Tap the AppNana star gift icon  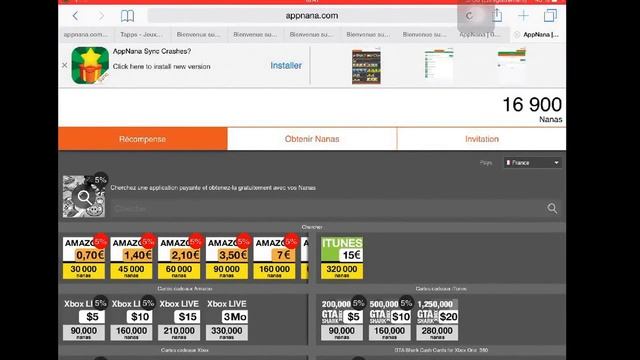(x=90, y=65)
